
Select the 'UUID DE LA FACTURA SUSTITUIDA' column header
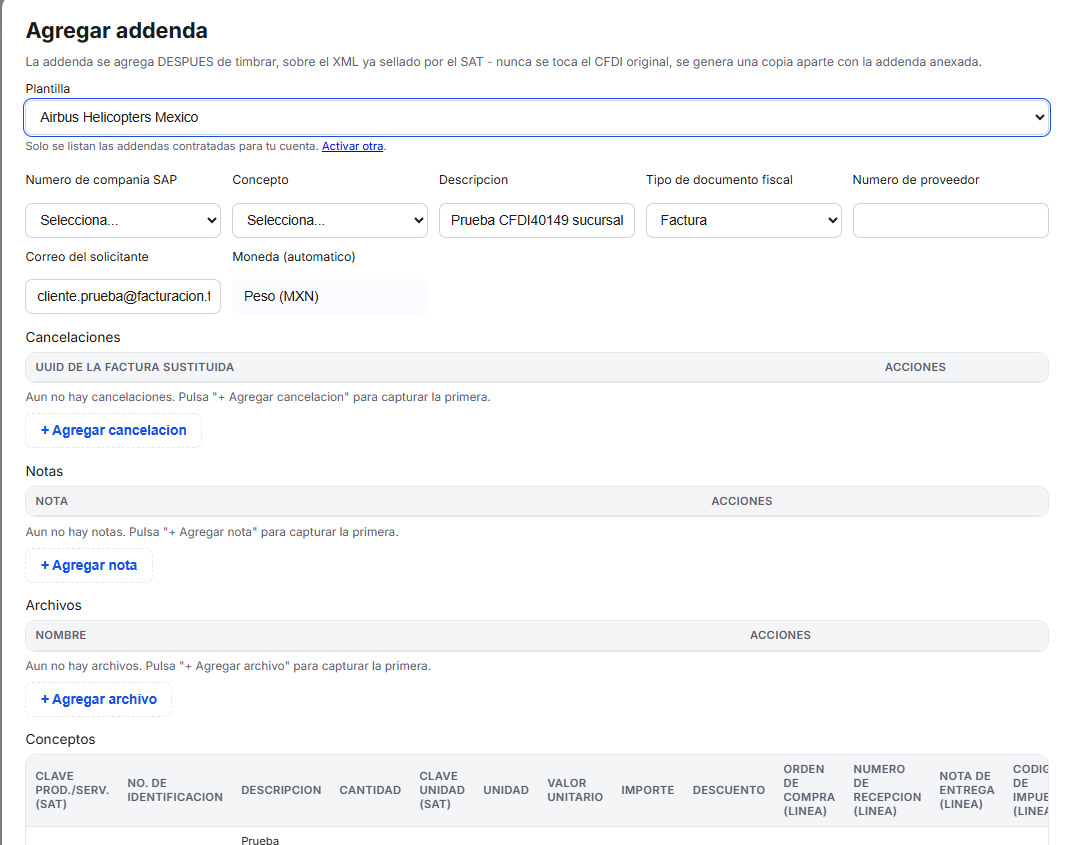134,367
